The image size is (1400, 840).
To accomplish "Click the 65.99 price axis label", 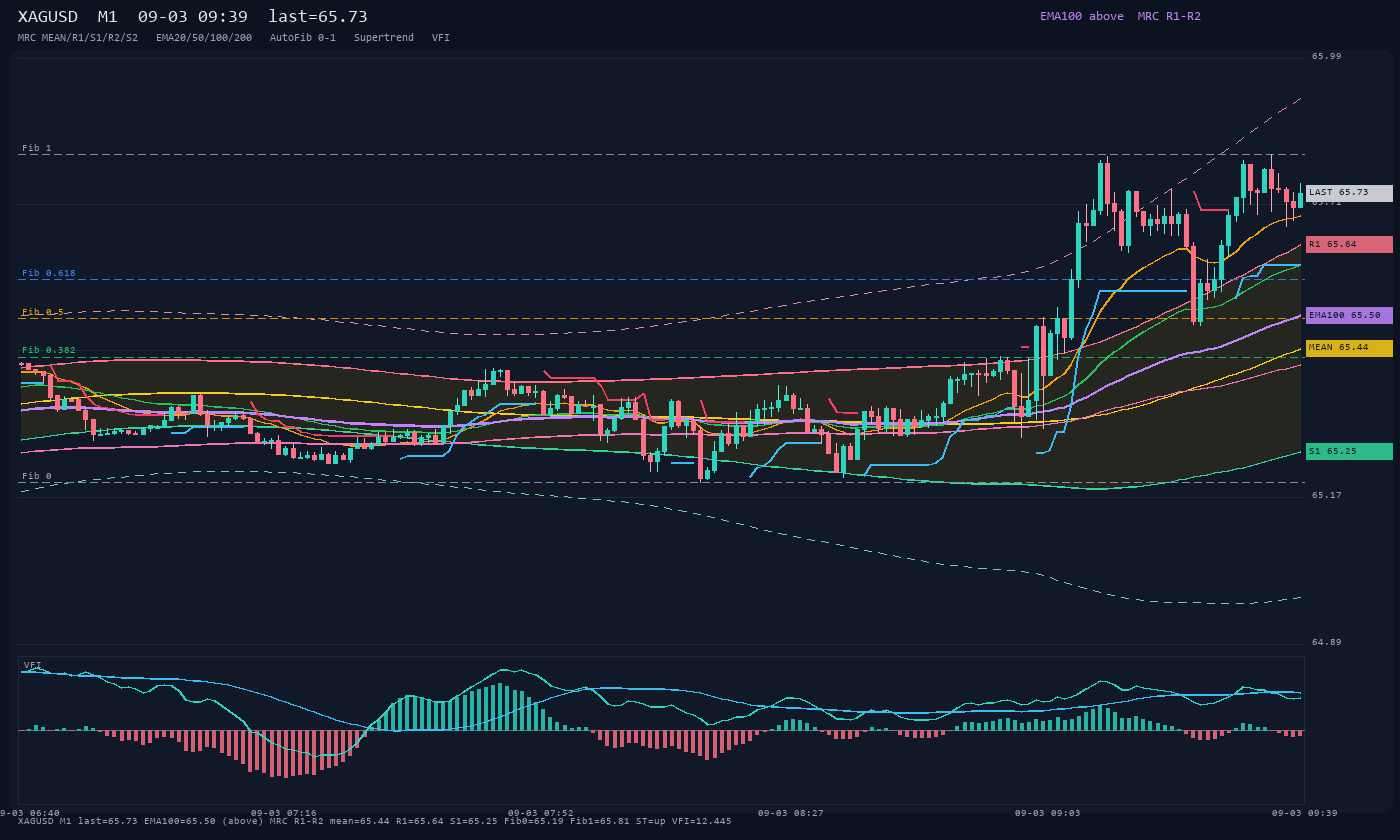I will tap(1327, 56).
